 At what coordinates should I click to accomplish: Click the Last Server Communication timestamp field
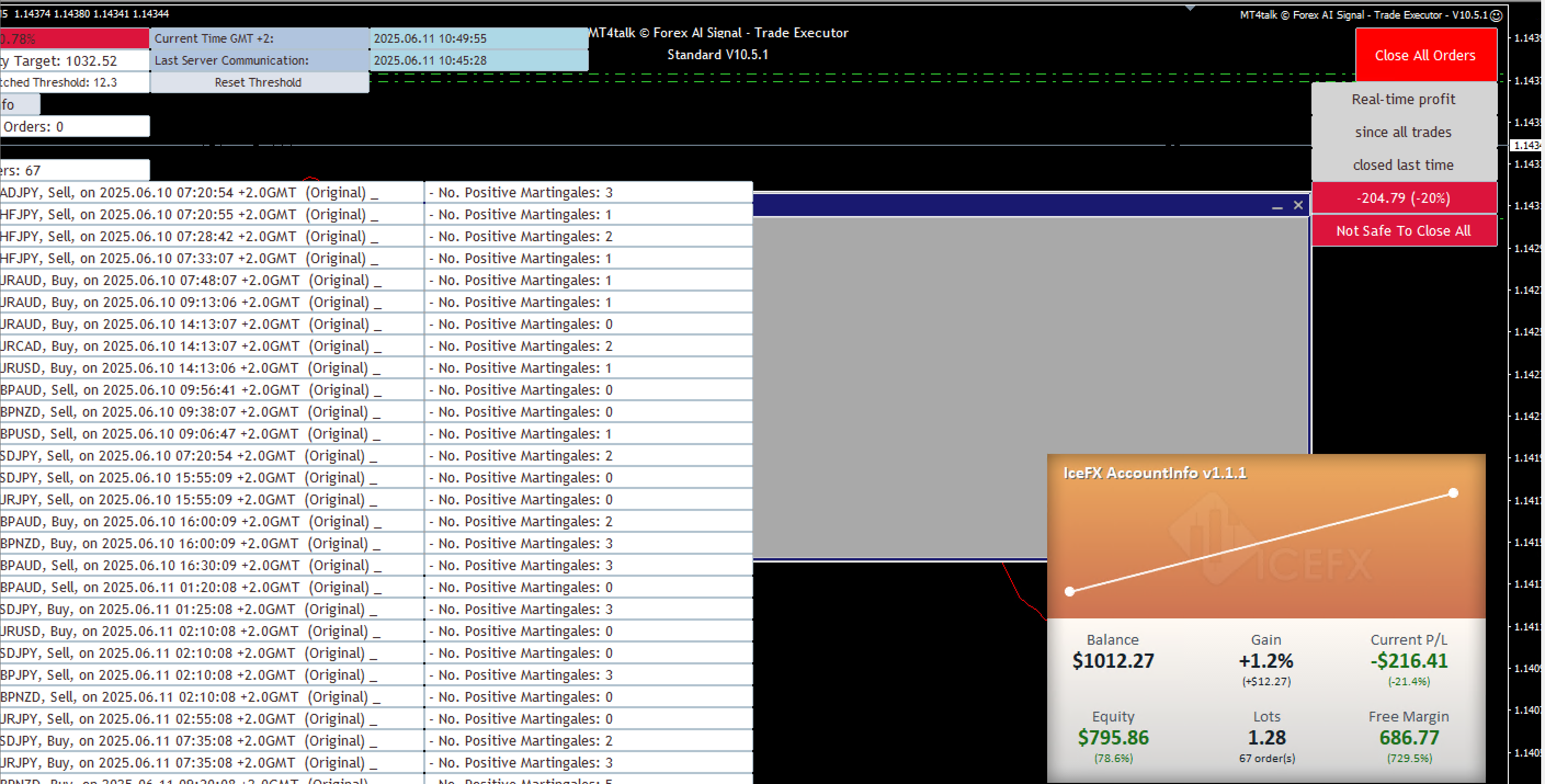478,61
